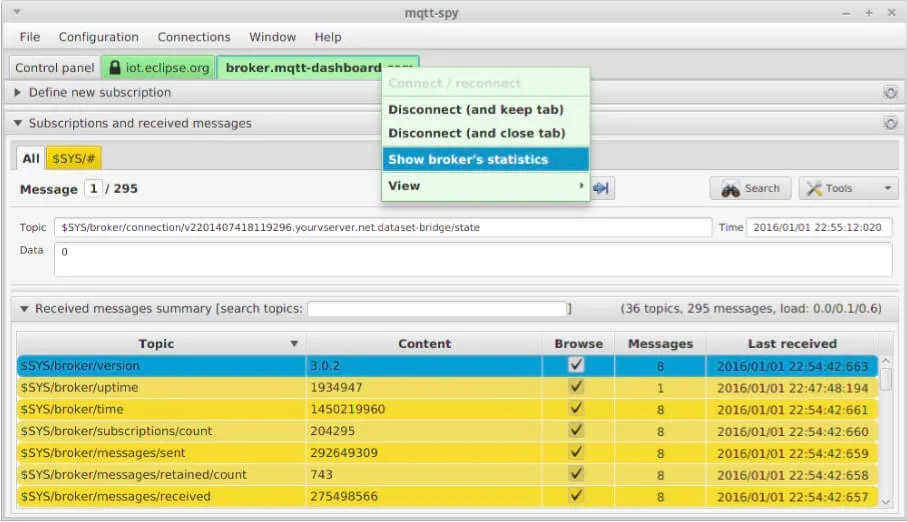This screenshot has width=907, height=522.
Task: Click the Topic column sort arrow
Action: (294, 344)
